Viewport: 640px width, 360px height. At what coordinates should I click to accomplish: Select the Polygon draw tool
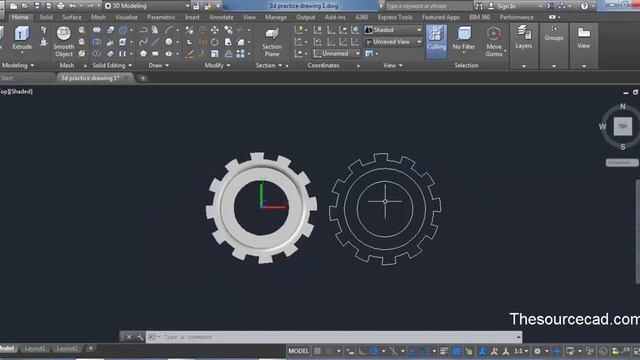pos(143,53)
